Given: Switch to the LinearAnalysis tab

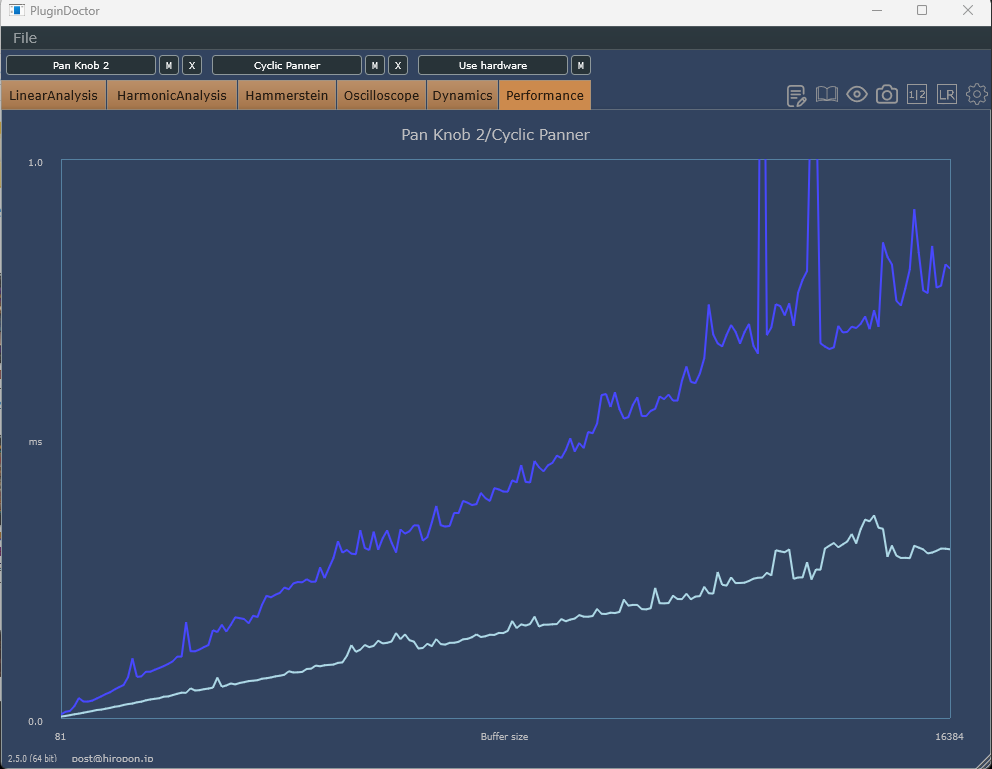Looking at the screenshot, I should 54,96.
